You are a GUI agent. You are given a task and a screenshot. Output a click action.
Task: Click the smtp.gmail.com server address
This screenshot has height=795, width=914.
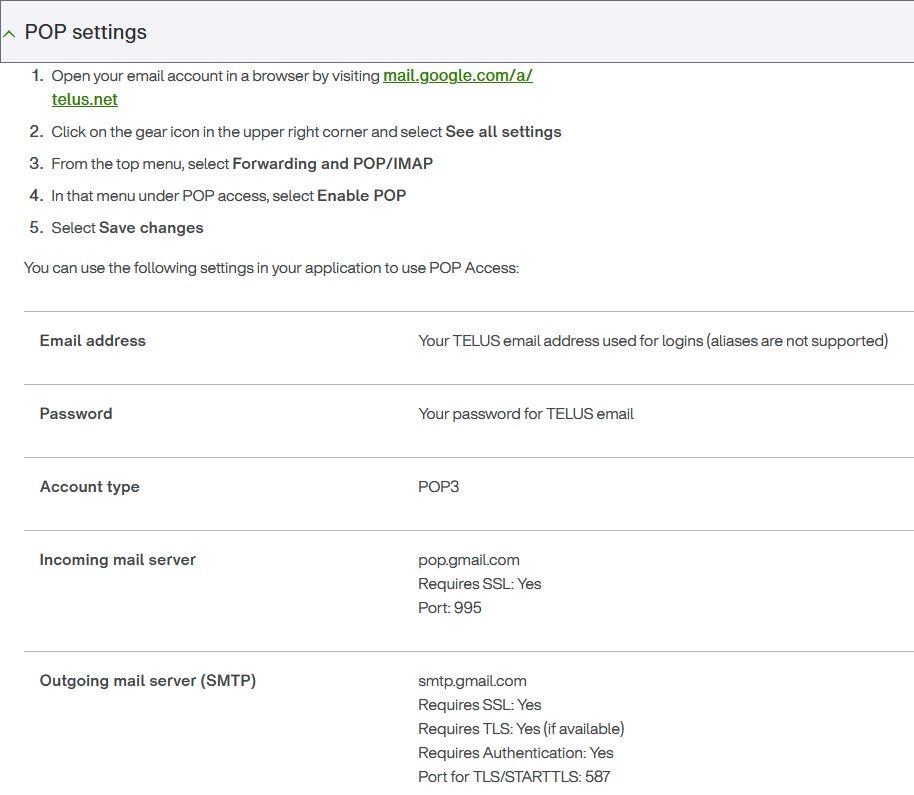472,681
